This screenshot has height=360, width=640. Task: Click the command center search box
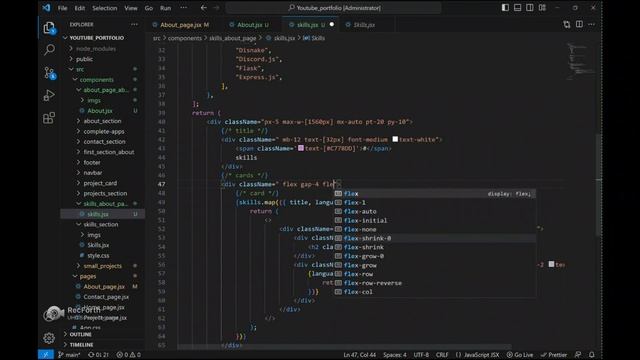333,8
